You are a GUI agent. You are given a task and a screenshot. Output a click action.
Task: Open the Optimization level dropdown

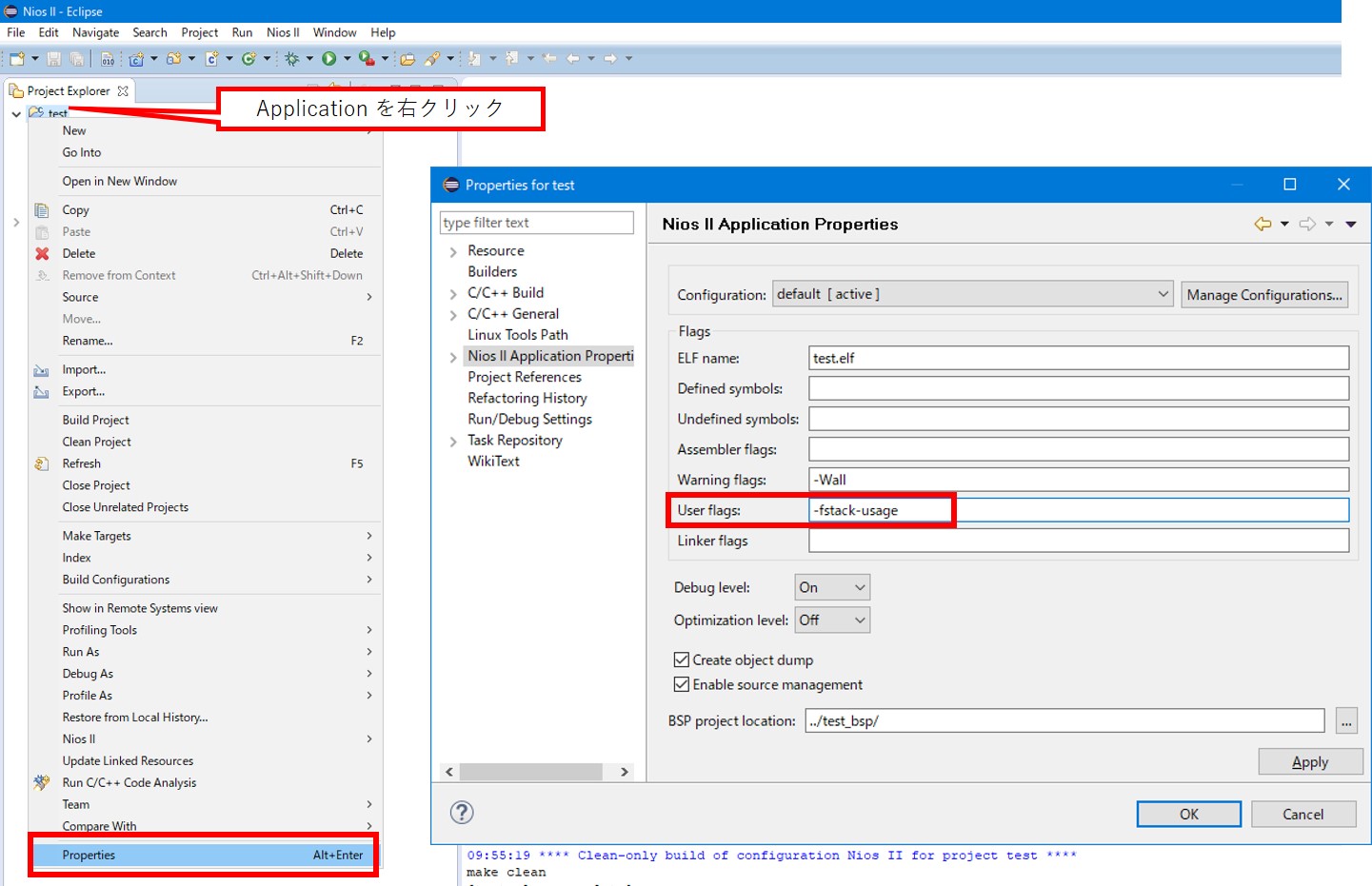point(831,620)
